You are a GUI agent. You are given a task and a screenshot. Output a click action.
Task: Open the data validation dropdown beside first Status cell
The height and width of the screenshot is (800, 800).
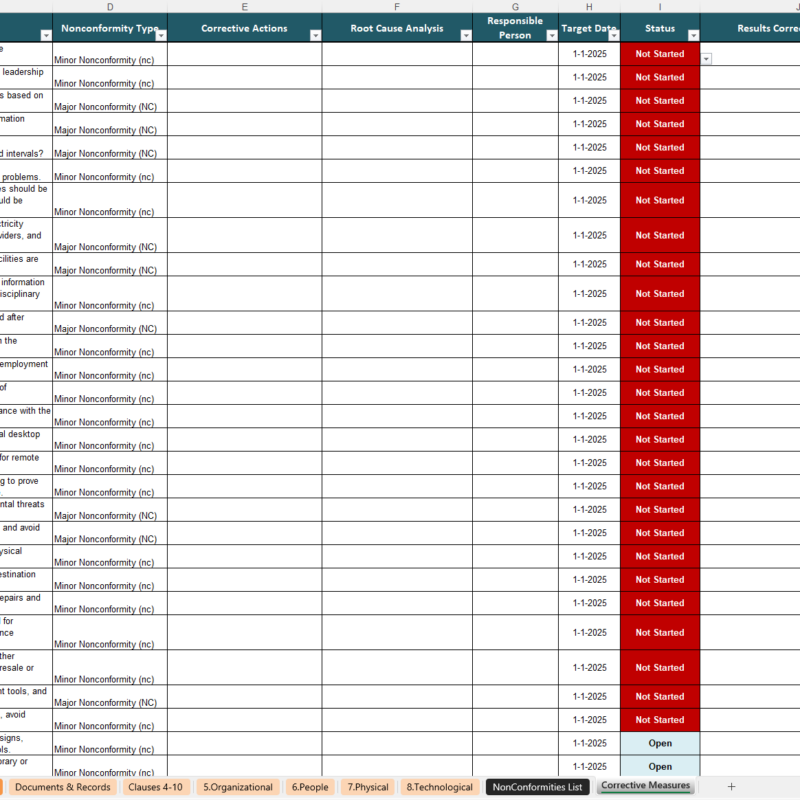point(707,59)
